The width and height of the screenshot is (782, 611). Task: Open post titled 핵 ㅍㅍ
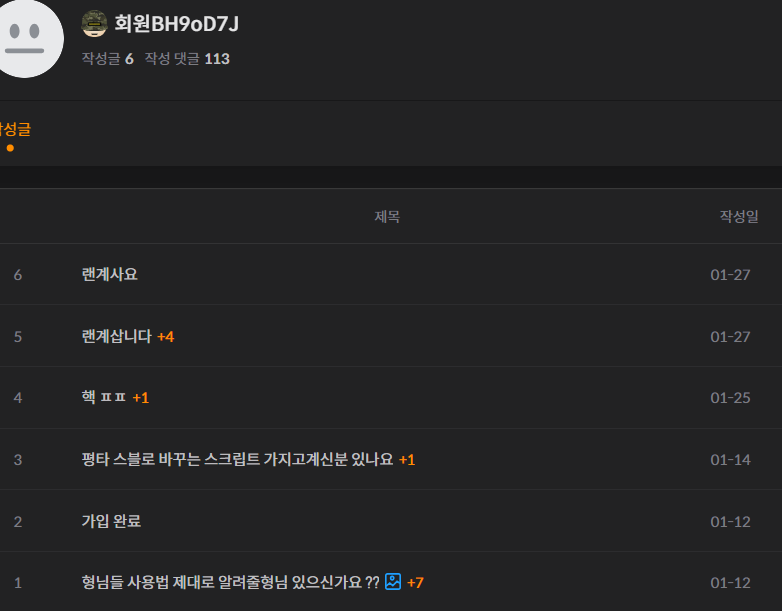point(103,397)
